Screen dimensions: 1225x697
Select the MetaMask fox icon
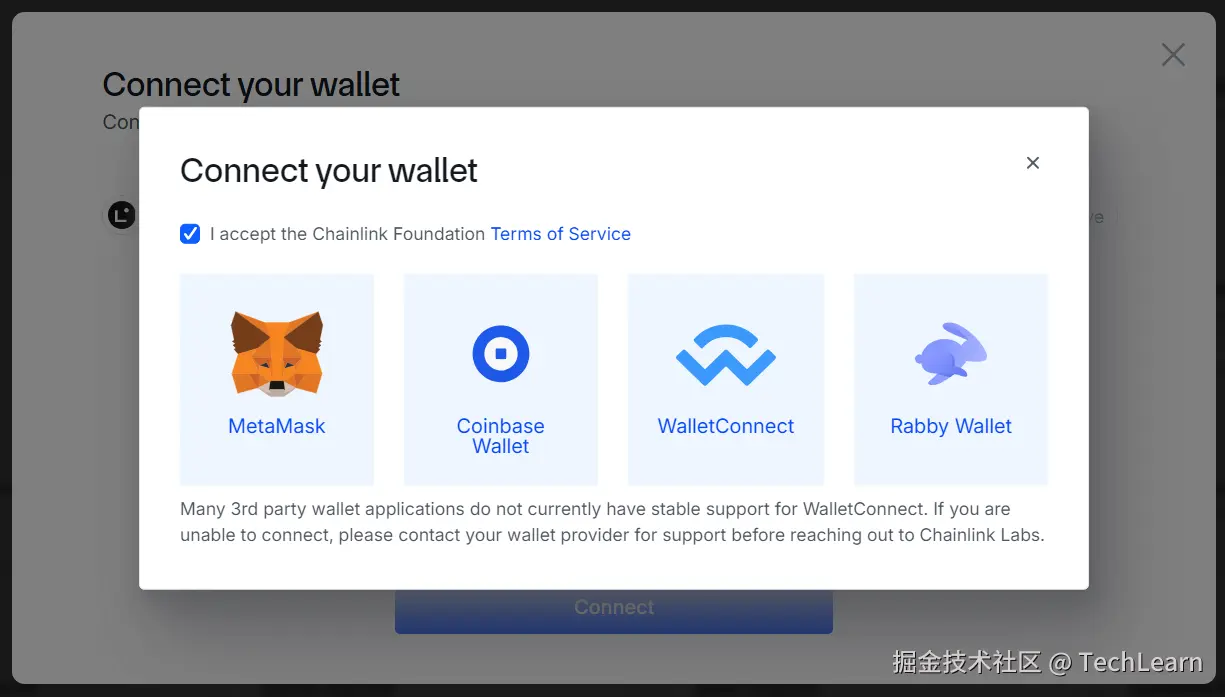coord(277,352)
